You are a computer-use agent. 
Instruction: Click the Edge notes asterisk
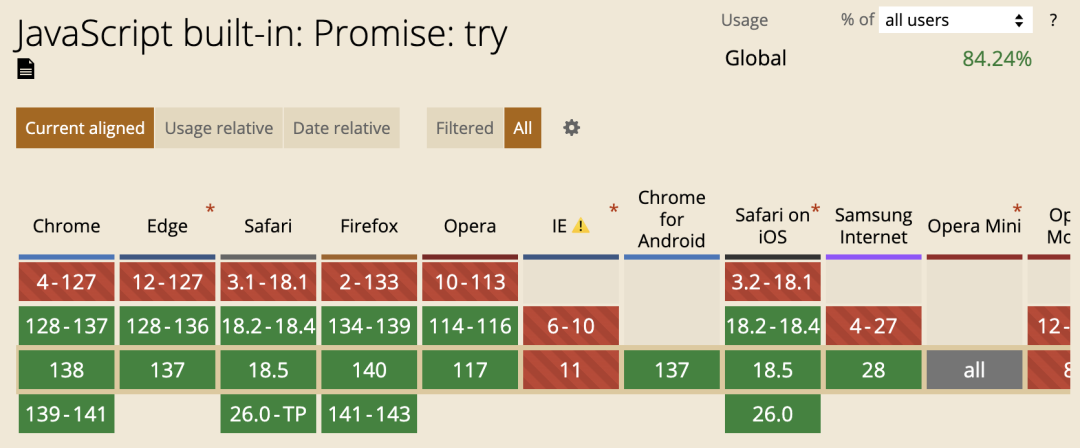(209, 207)
